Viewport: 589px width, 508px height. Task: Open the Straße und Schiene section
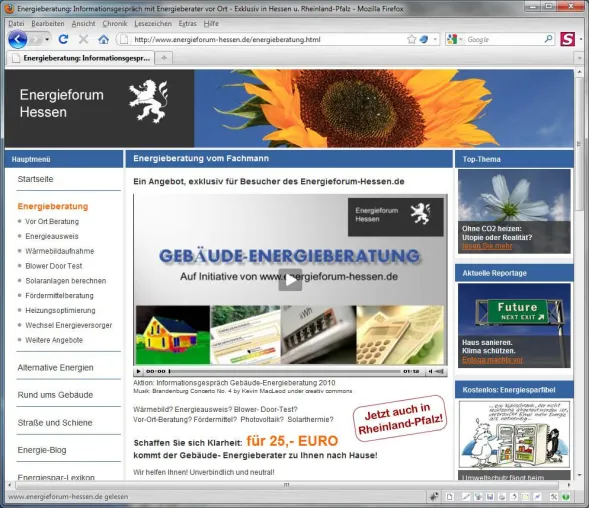[55, 423]
